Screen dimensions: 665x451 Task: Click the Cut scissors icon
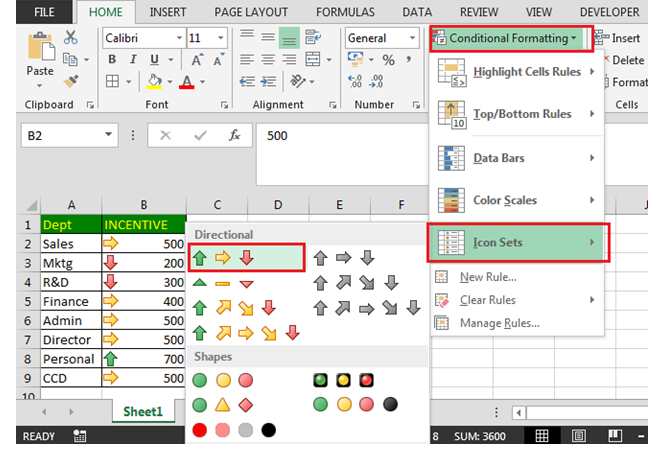click(x=71, y=38)
